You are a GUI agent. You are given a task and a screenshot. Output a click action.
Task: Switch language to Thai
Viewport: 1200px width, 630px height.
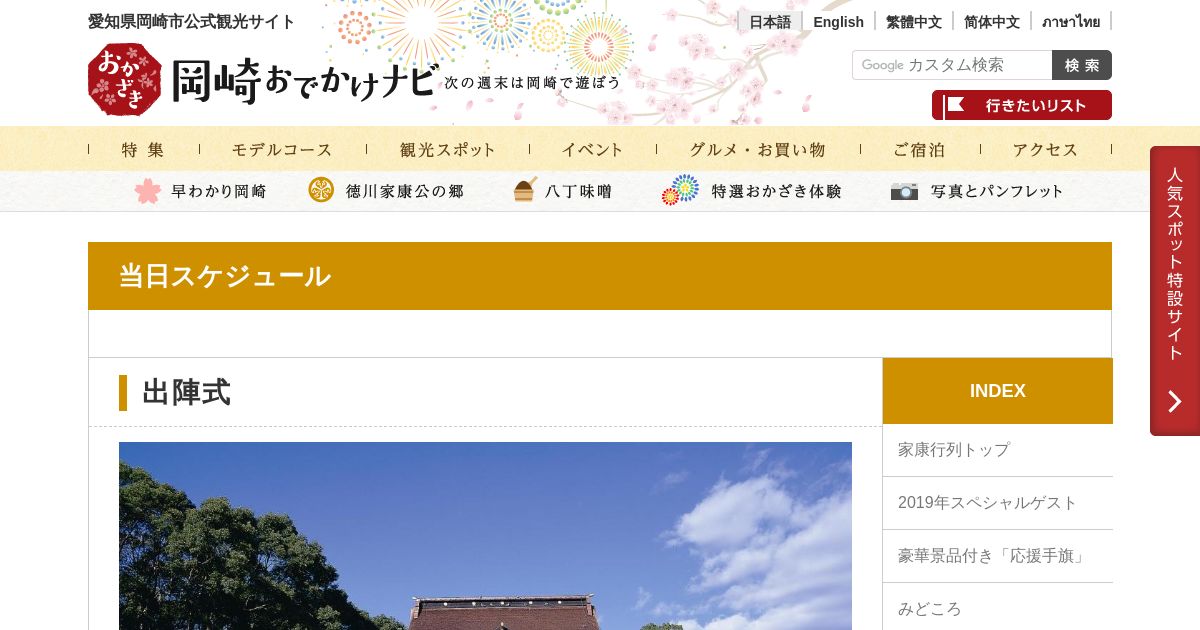[x=1071, y=22]
